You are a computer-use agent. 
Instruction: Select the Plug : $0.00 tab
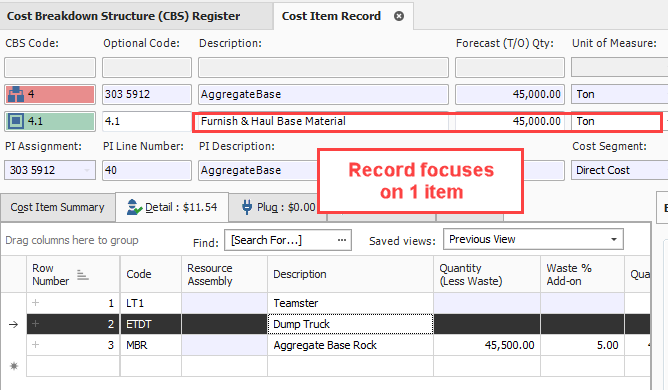coord(278,207)
